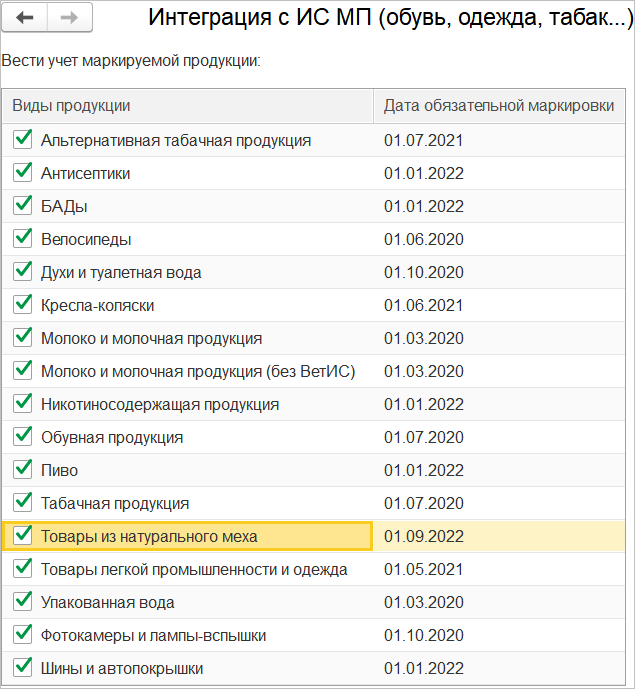635x689 pixels.
Task: Click the Виды продукции column header
Action: 190,106
